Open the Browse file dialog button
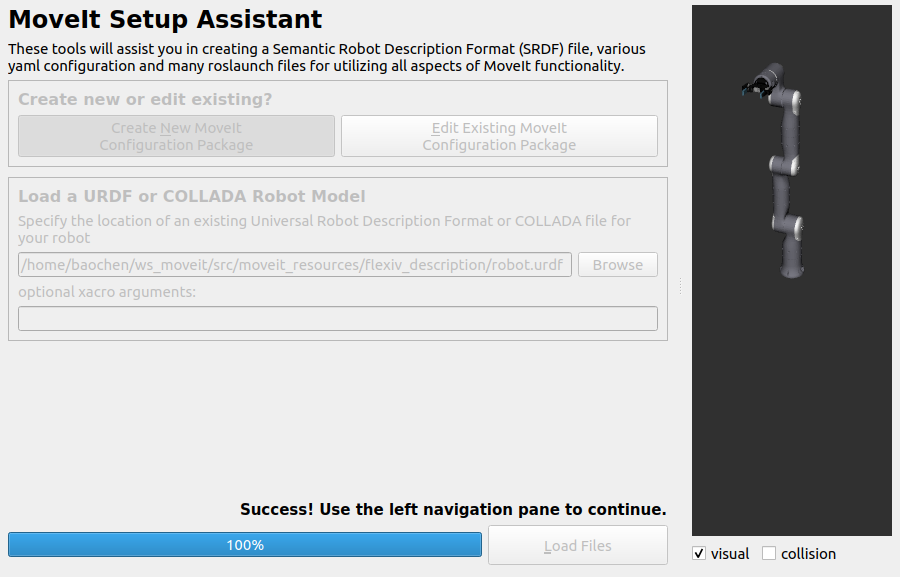The height and width of the screenshot is (577, 900). coord(618,265)
